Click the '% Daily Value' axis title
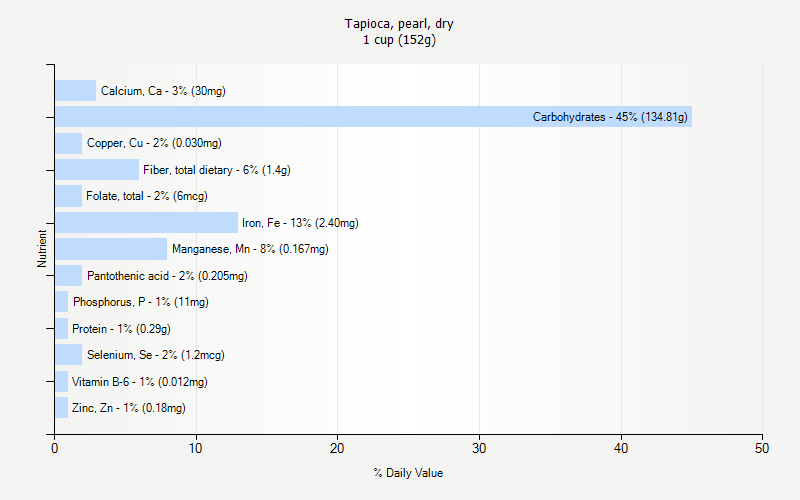This screenshot has height=500, width=800. point(408,473)
